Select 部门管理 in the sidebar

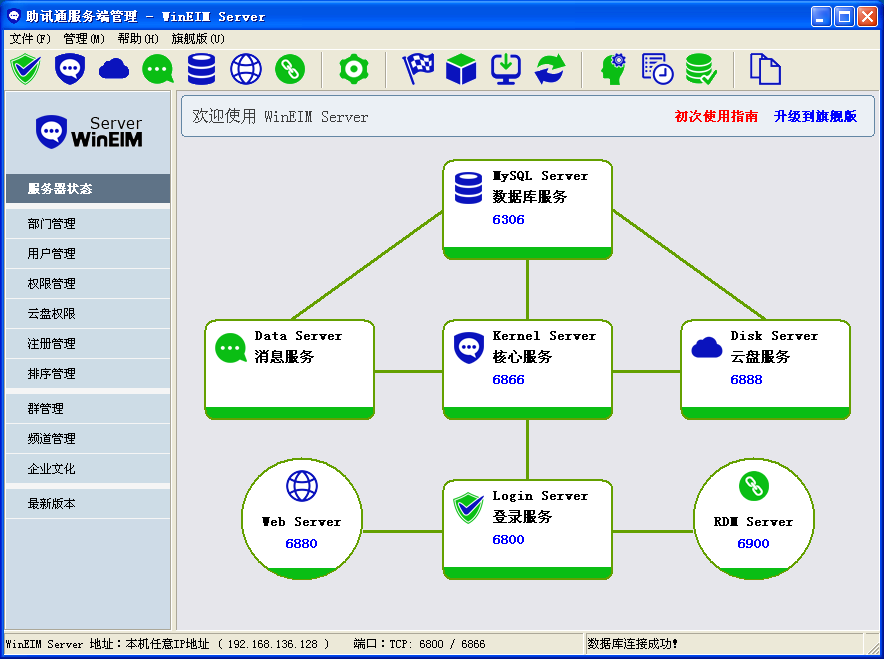(52, 224)
